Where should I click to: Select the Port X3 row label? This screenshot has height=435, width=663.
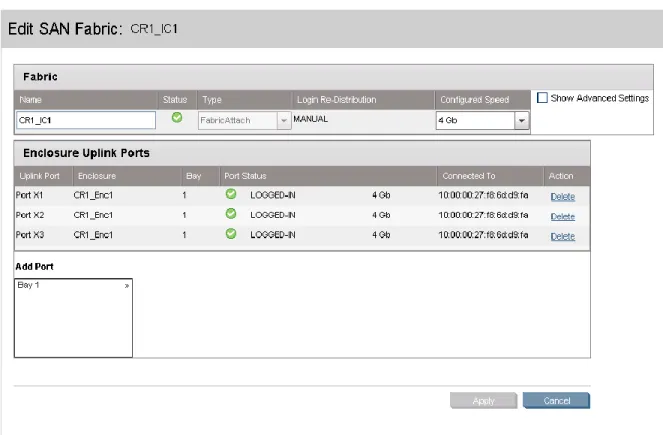coord(30,235)
